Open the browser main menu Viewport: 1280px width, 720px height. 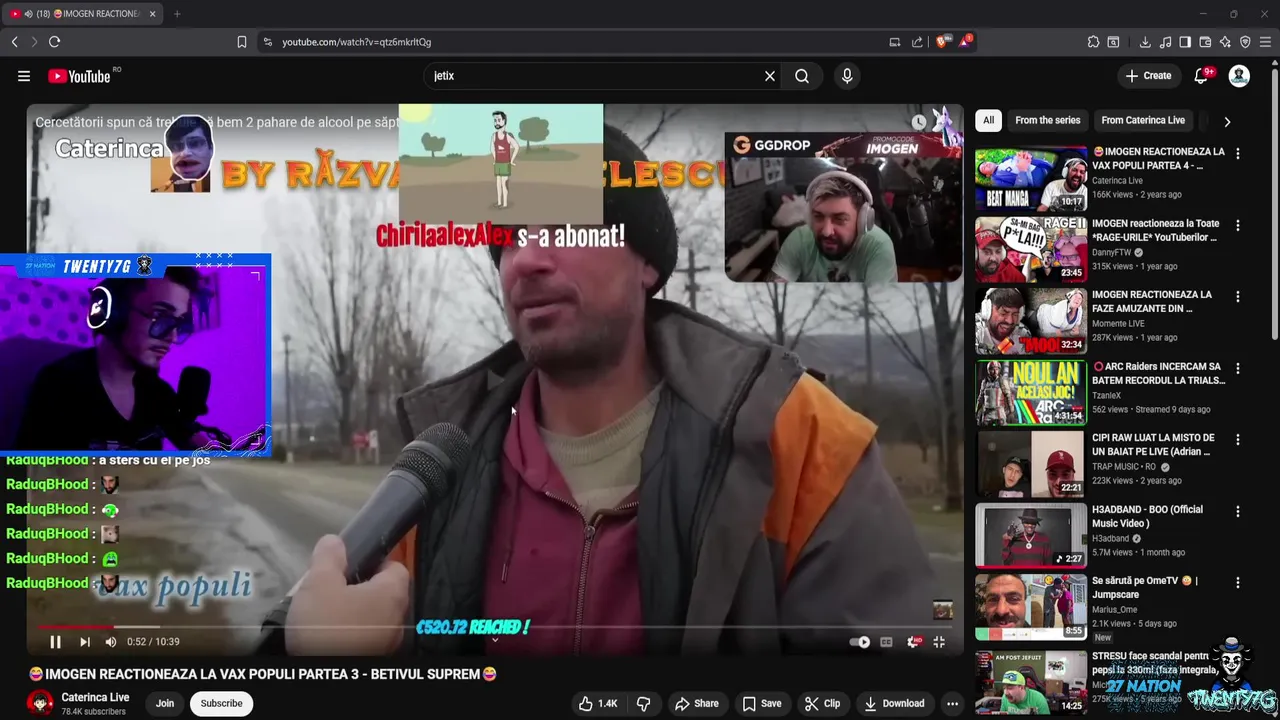click(x=1266, y=42)
